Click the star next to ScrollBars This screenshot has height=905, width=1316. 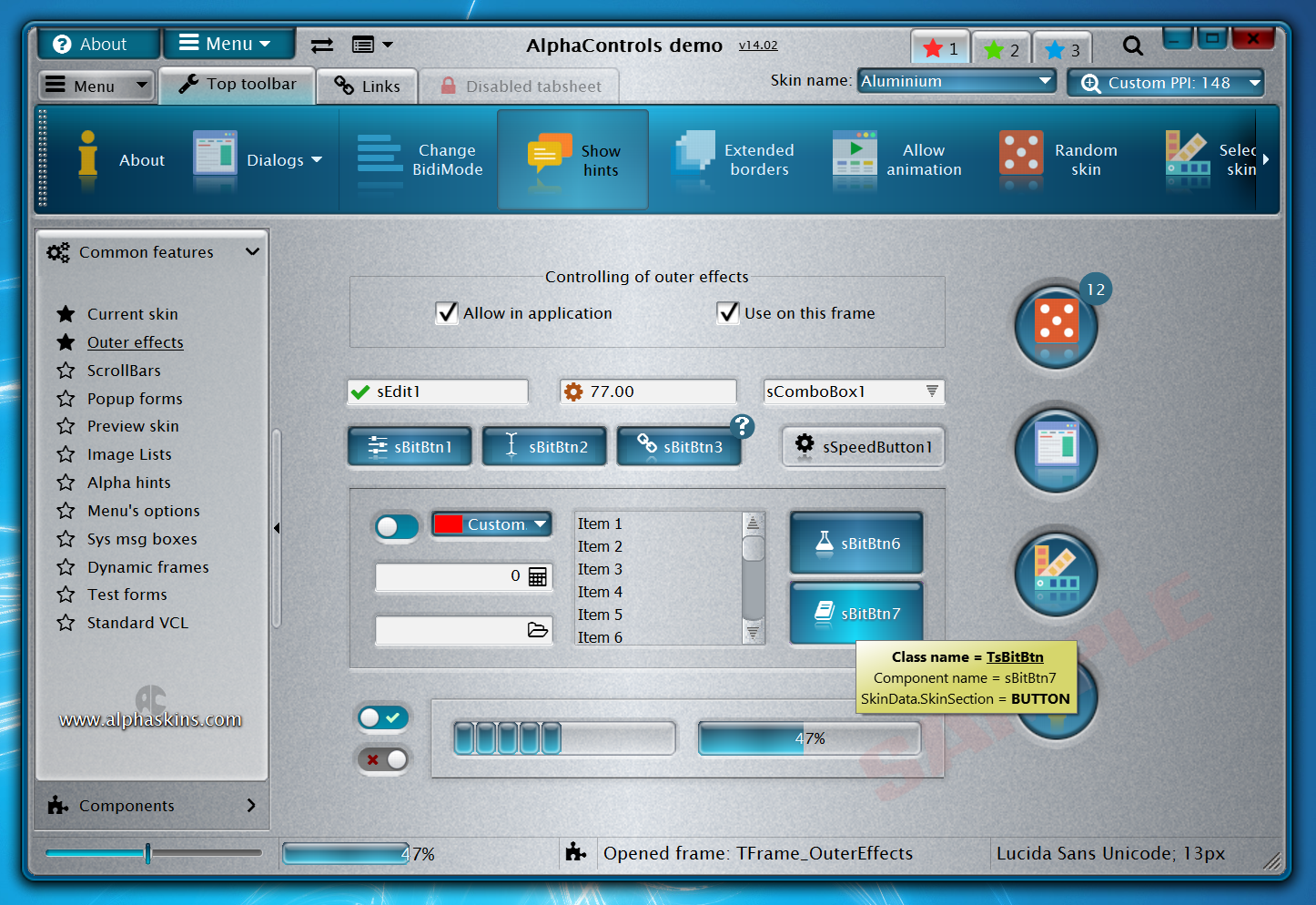coord(66,371)
